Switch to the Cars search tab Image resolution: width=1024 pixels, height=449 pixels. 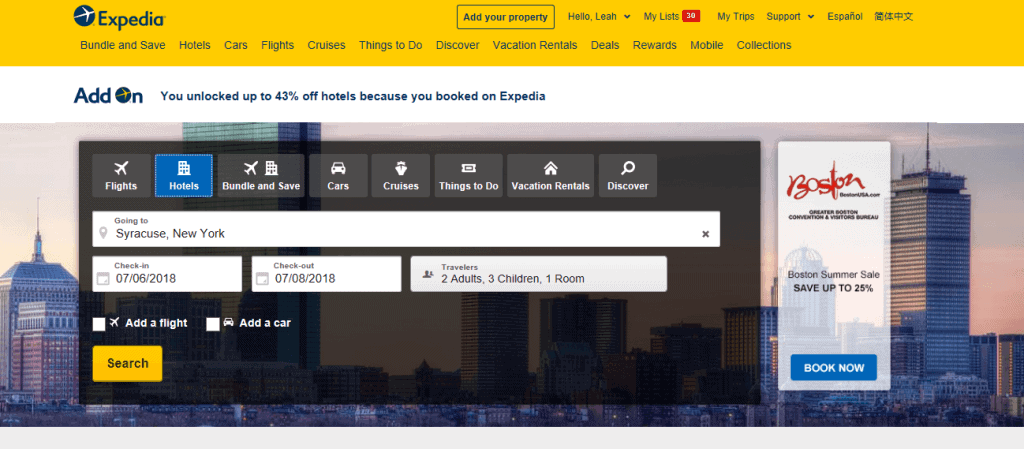(x=338, y=176)
